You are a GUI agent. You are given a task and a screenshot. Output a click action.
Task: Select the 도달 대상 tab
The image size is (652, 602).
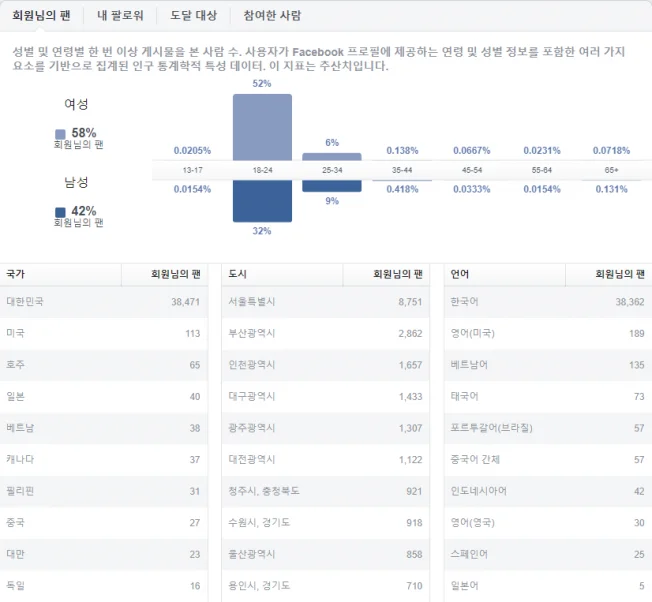[x=193, y=15]
